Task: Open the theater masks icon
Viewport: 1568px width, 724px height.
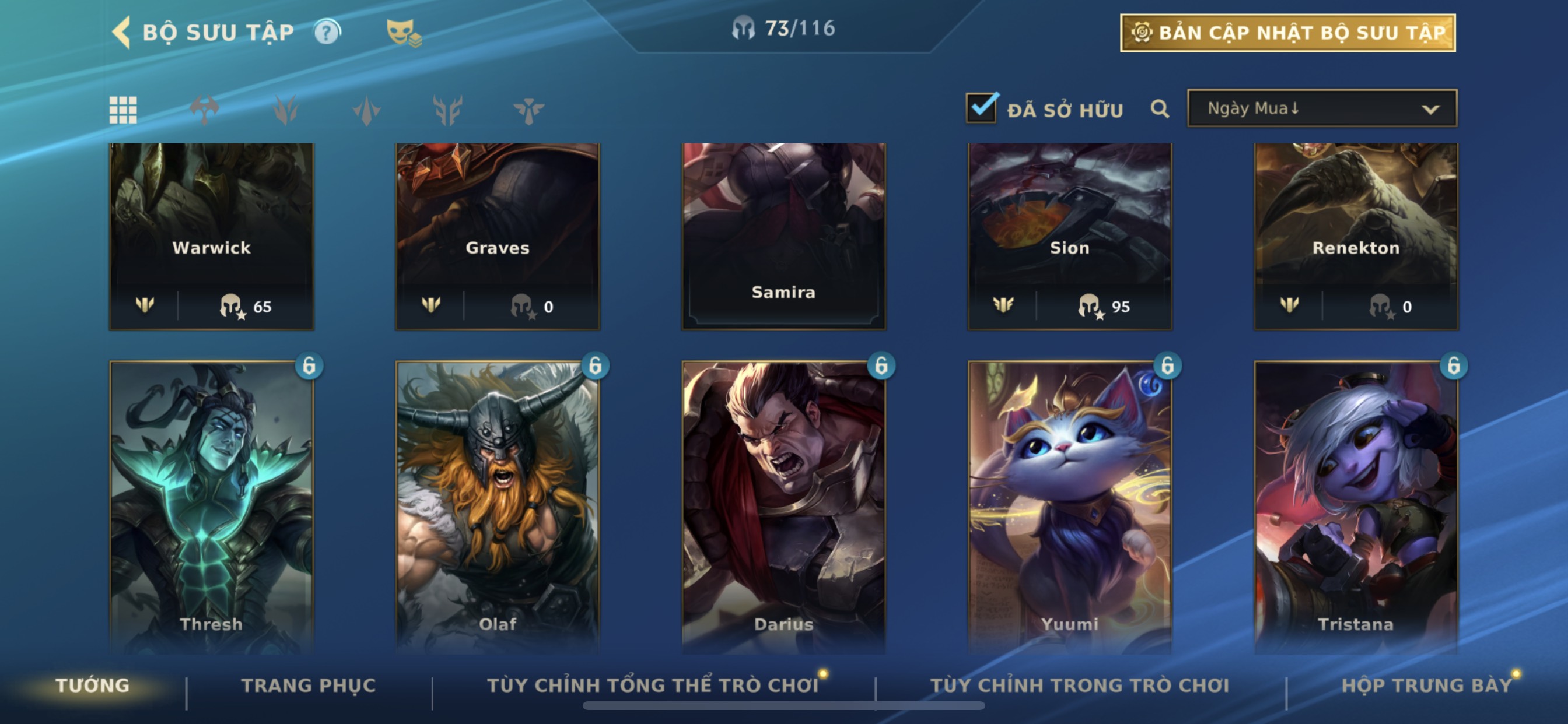Action: coord(404,32)
